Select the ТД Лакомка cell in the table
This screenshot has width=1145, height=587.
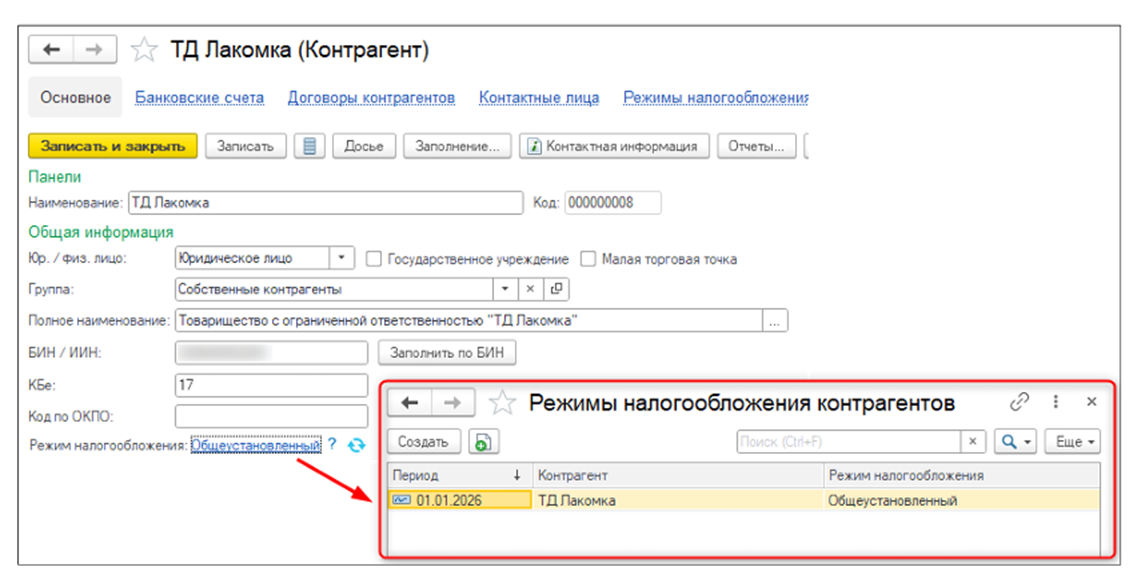click(x=678, y=500)
